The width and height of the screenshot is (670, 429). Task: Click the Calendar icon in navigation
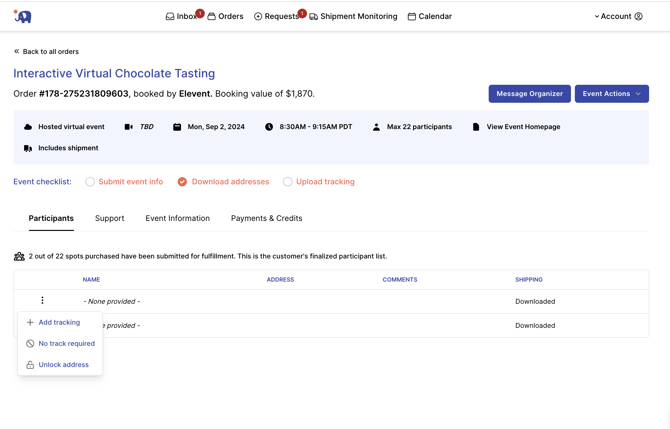[411, 17]
